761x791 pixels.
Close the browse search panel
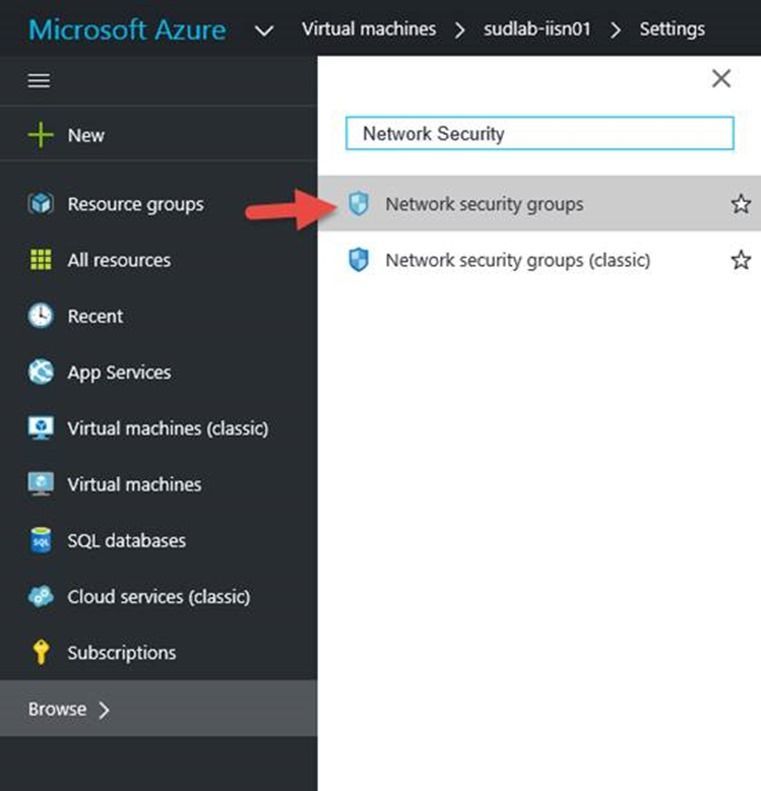click(721, 79)
